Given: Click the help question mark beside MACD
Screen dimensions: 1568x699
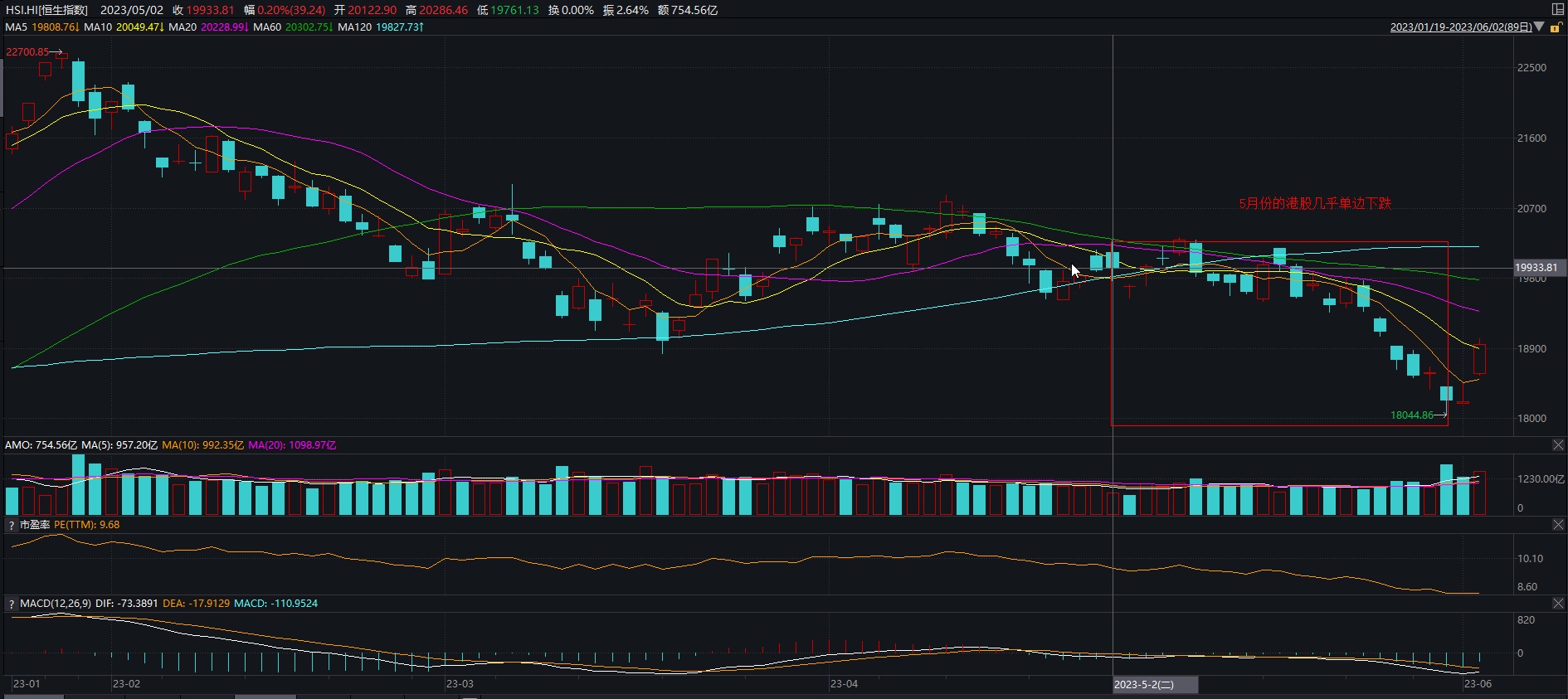Looking at the screenshot, I should pyautogui.click(x=11, y=604).
